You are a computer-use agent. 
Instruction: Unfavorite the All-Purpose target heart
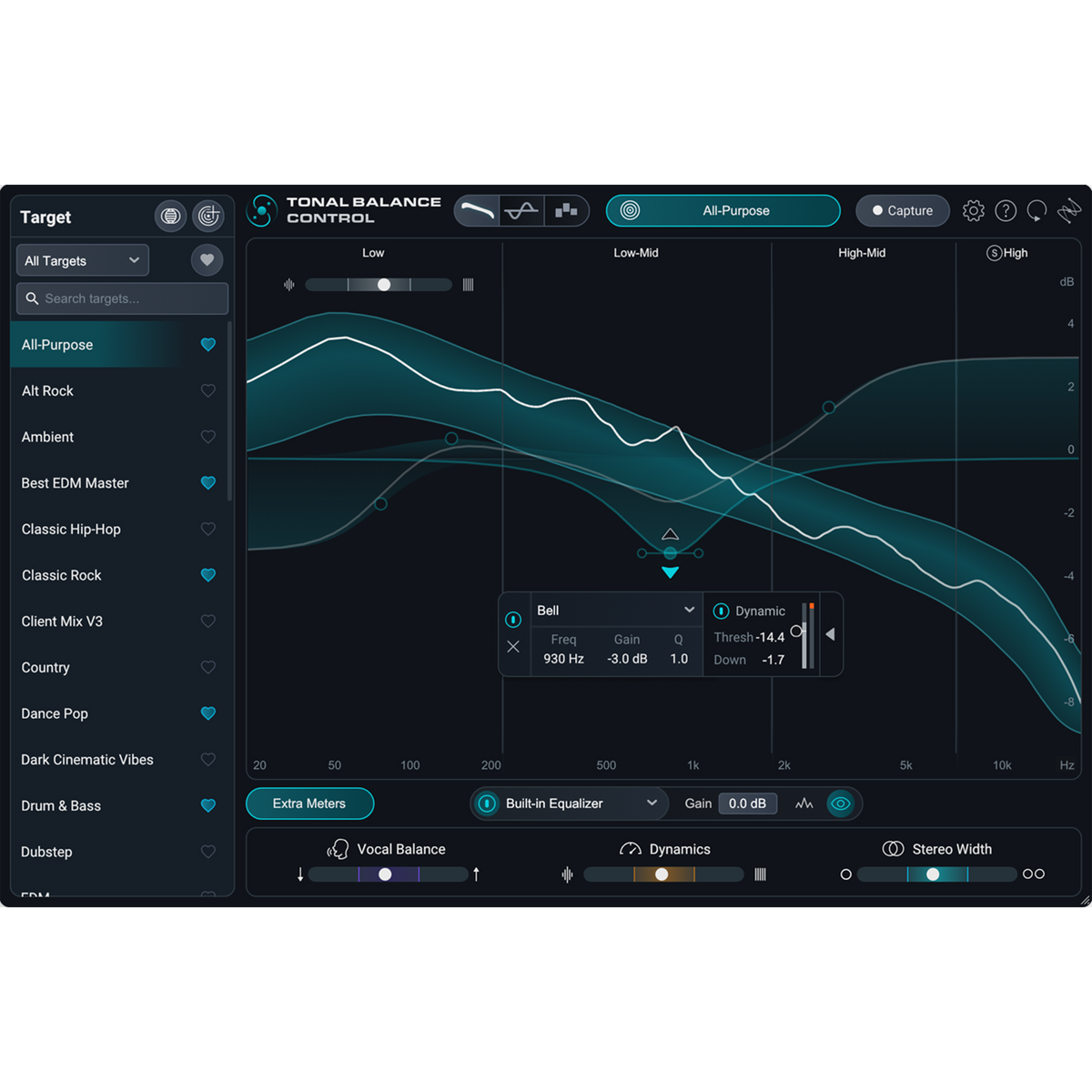[x=208, y=345]
